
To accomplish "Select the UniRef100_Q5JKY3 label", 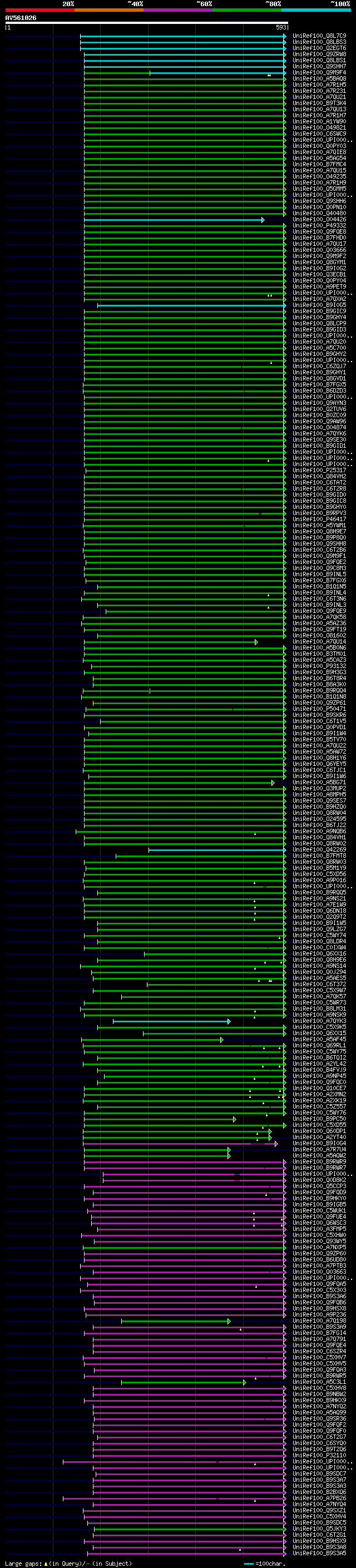I will [319, 1529].
